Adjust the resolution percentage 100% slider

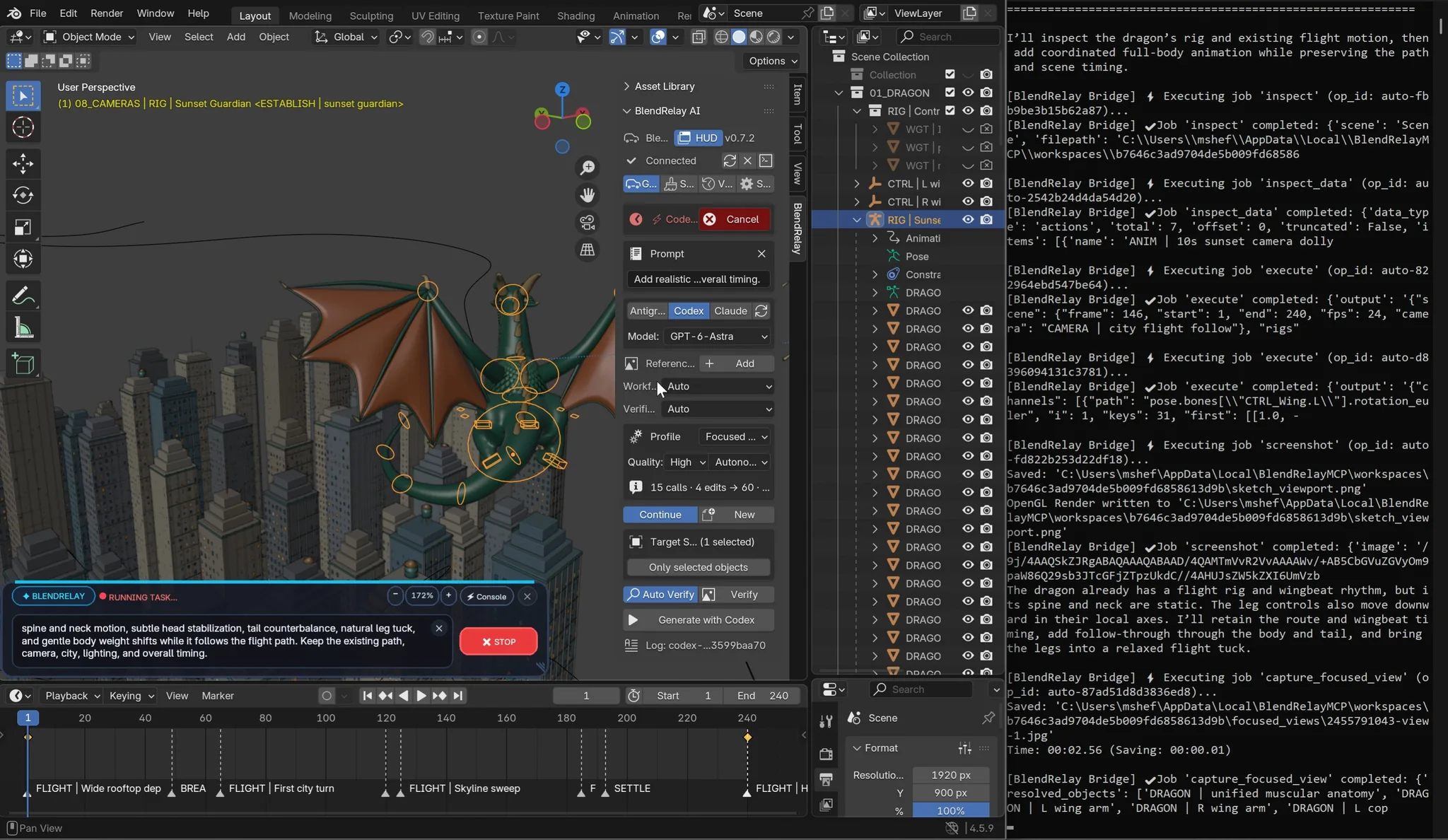pyautogui.click(x=950, y=811)
